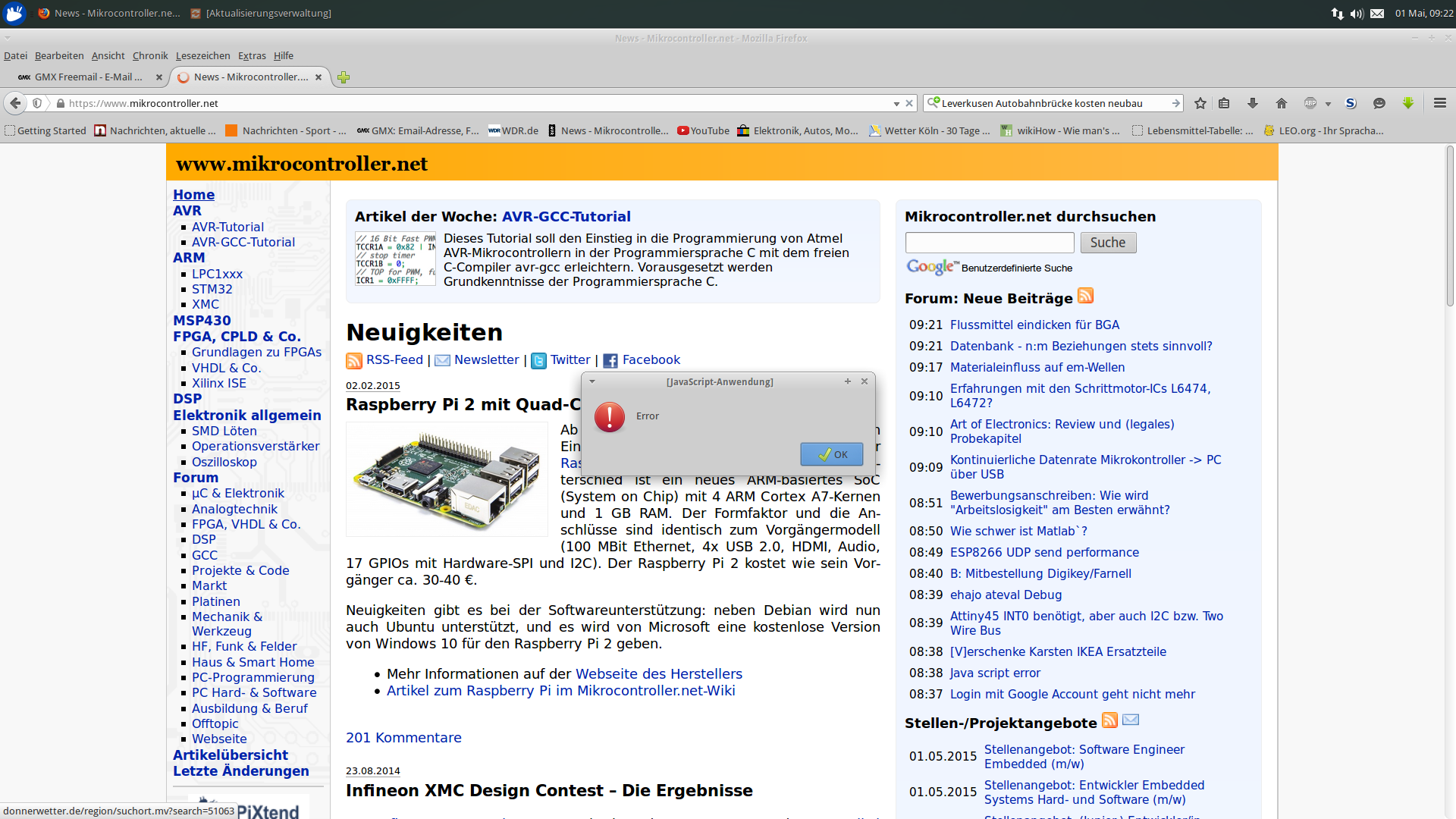Click the page vertical scrollbar thumb

pos(1449,227)
